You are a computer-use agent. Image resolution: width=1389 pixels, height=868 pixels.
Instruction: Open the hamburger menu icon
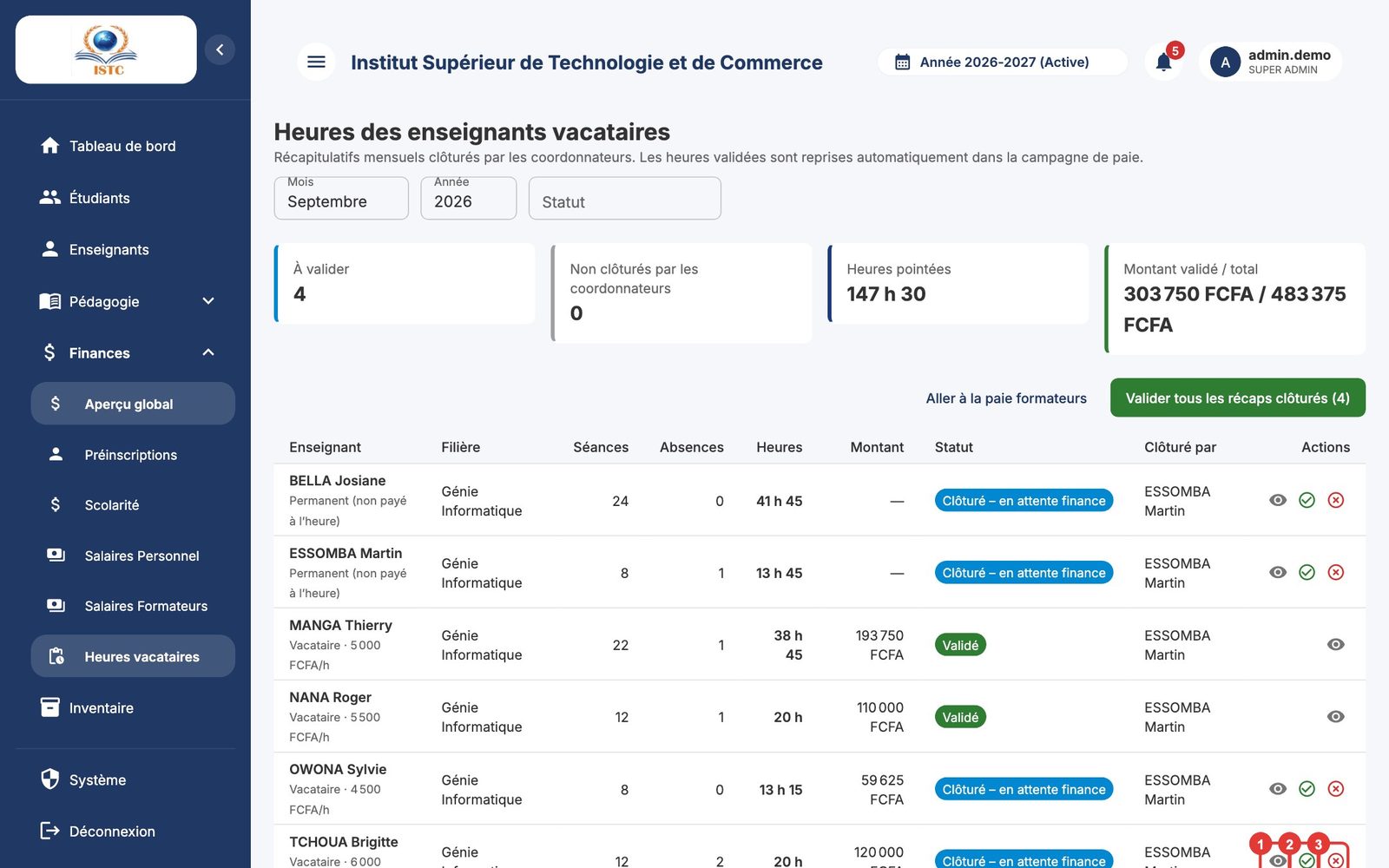point(316,62)
